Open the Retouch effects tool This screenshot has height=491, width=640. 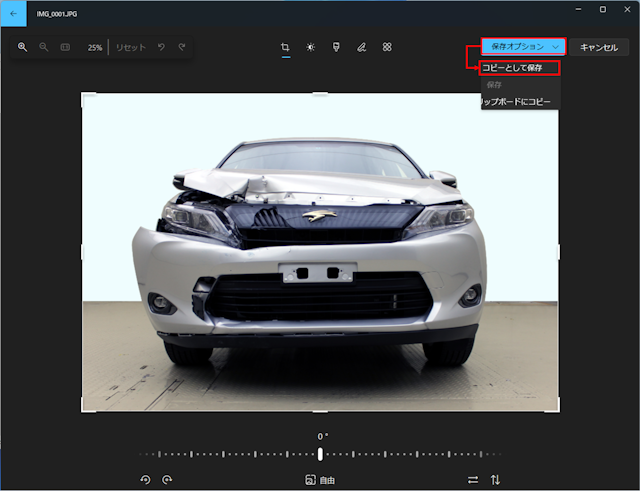[x=387, y=47]
